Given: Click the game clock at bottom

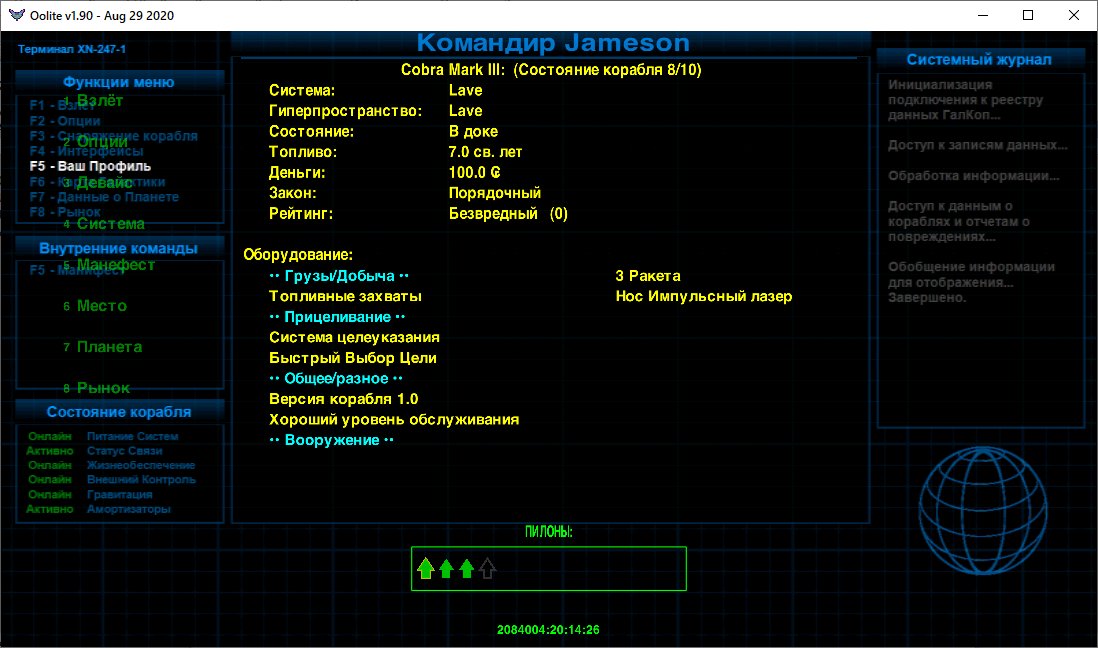Looking at the screenshot, I should click(548, 630).
